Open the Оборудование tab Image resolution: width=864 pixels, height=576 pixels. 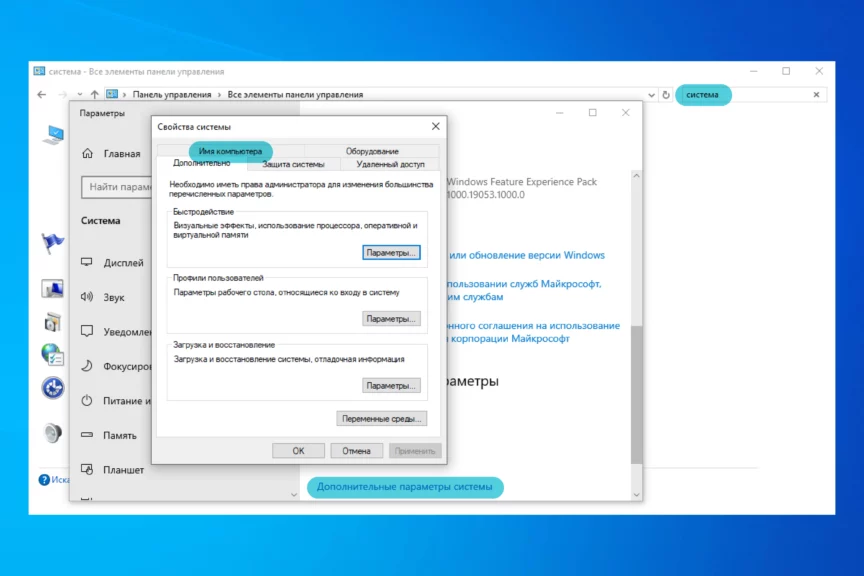coord(372,151)
